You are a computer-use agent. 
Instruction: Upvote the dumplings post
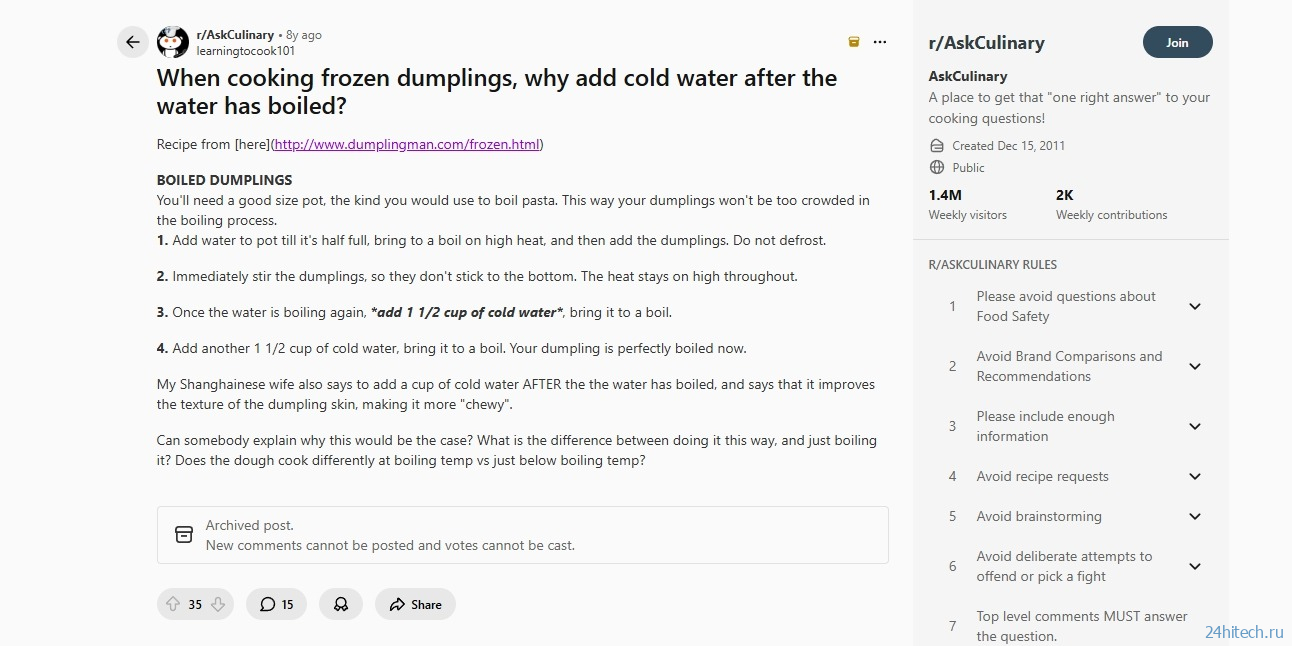pos(173,604)
